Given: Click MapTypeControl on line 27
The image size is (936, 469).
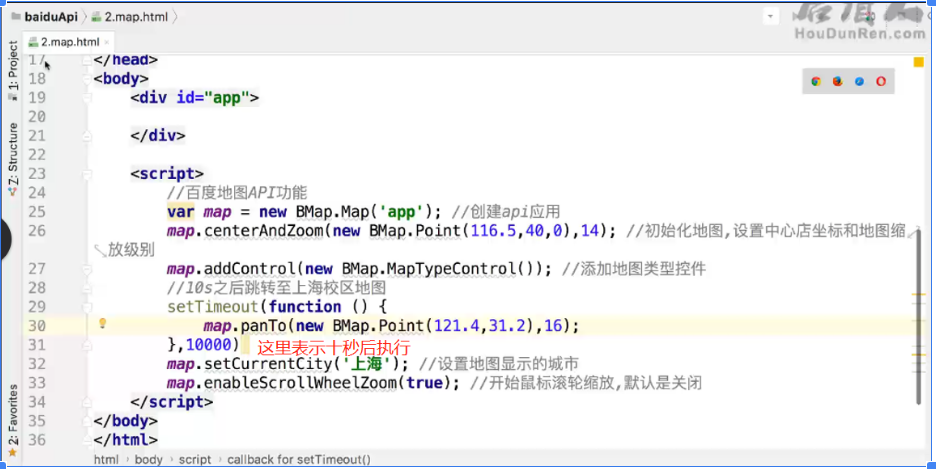Looking at the screenshot, I should [451, 269].
